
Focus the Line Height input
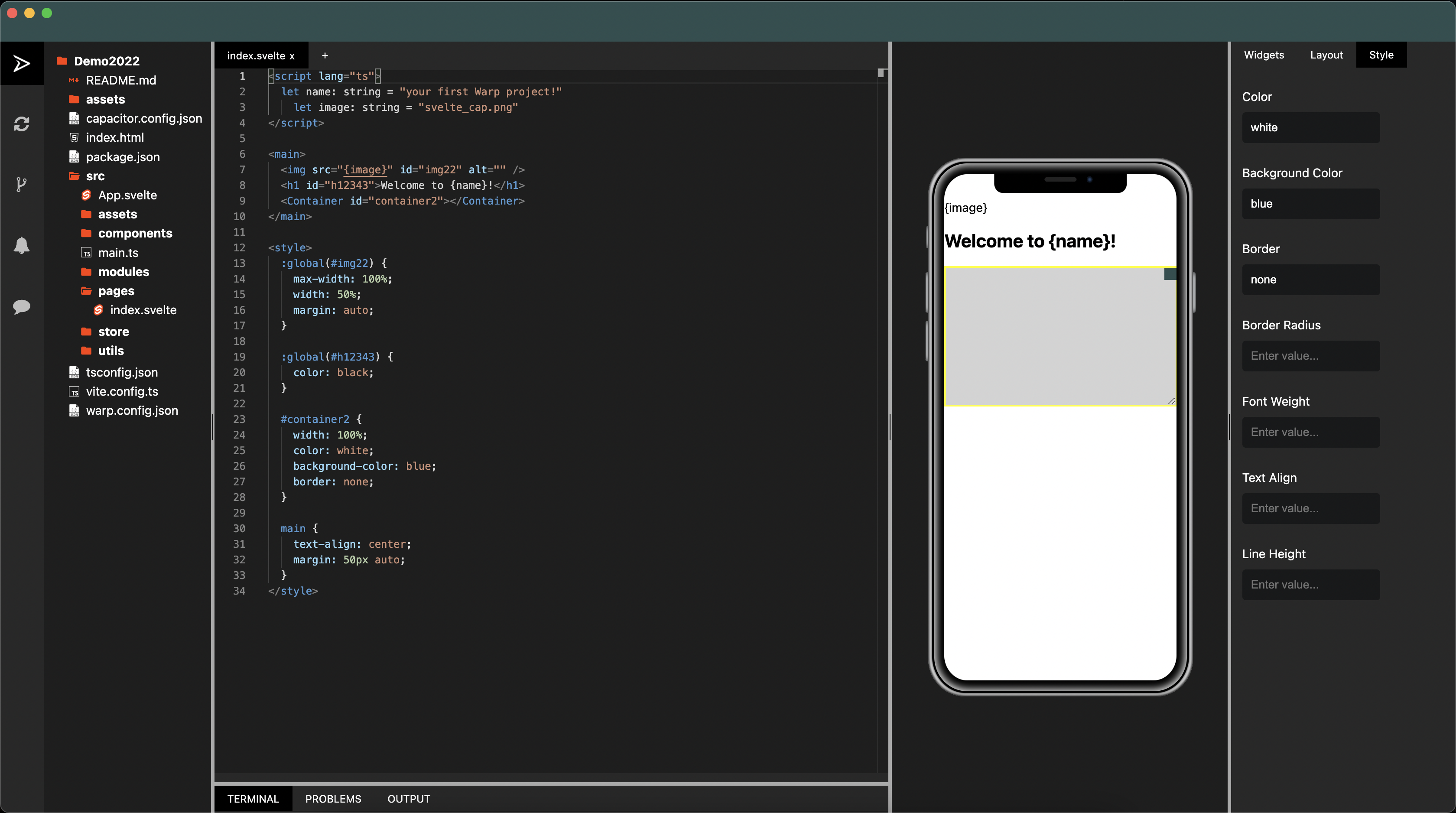(x=1311, y=585)
